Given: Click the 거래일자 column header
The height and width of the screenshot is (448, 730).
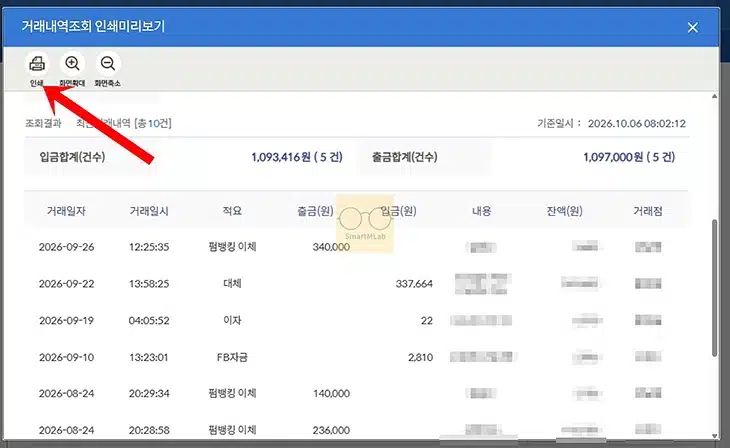Looking at the screenshot, I should point(66,211).
